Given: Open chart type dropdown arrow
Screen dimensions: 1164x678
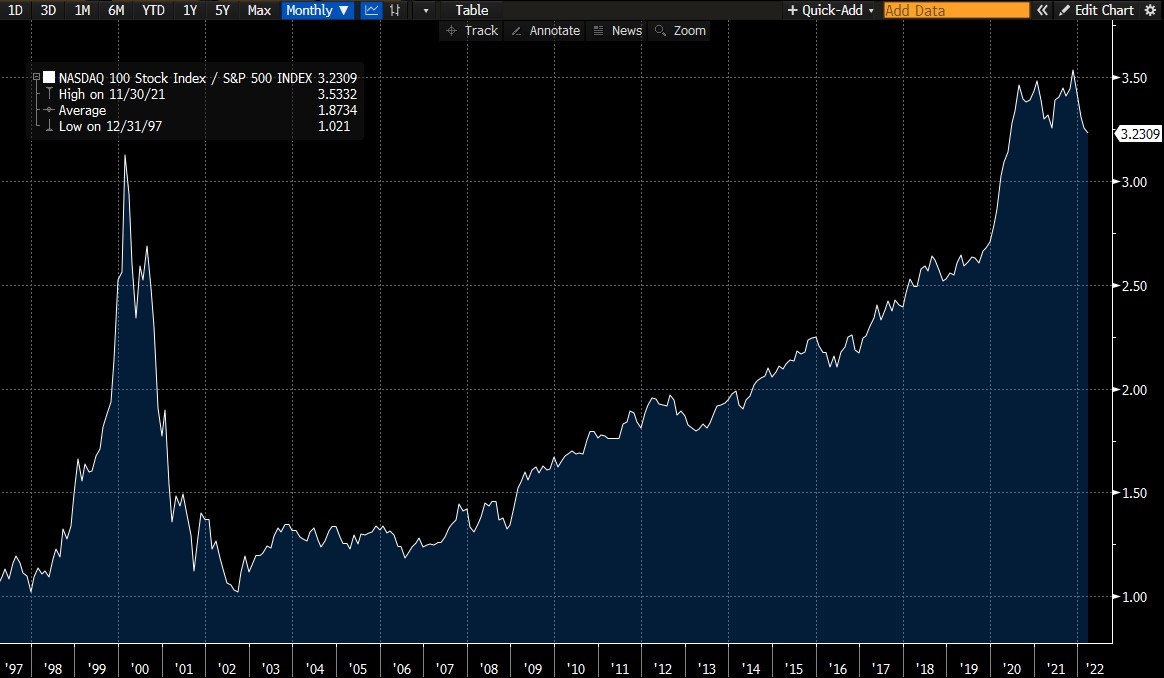Looking at the screenshot, I should (426, 10).
